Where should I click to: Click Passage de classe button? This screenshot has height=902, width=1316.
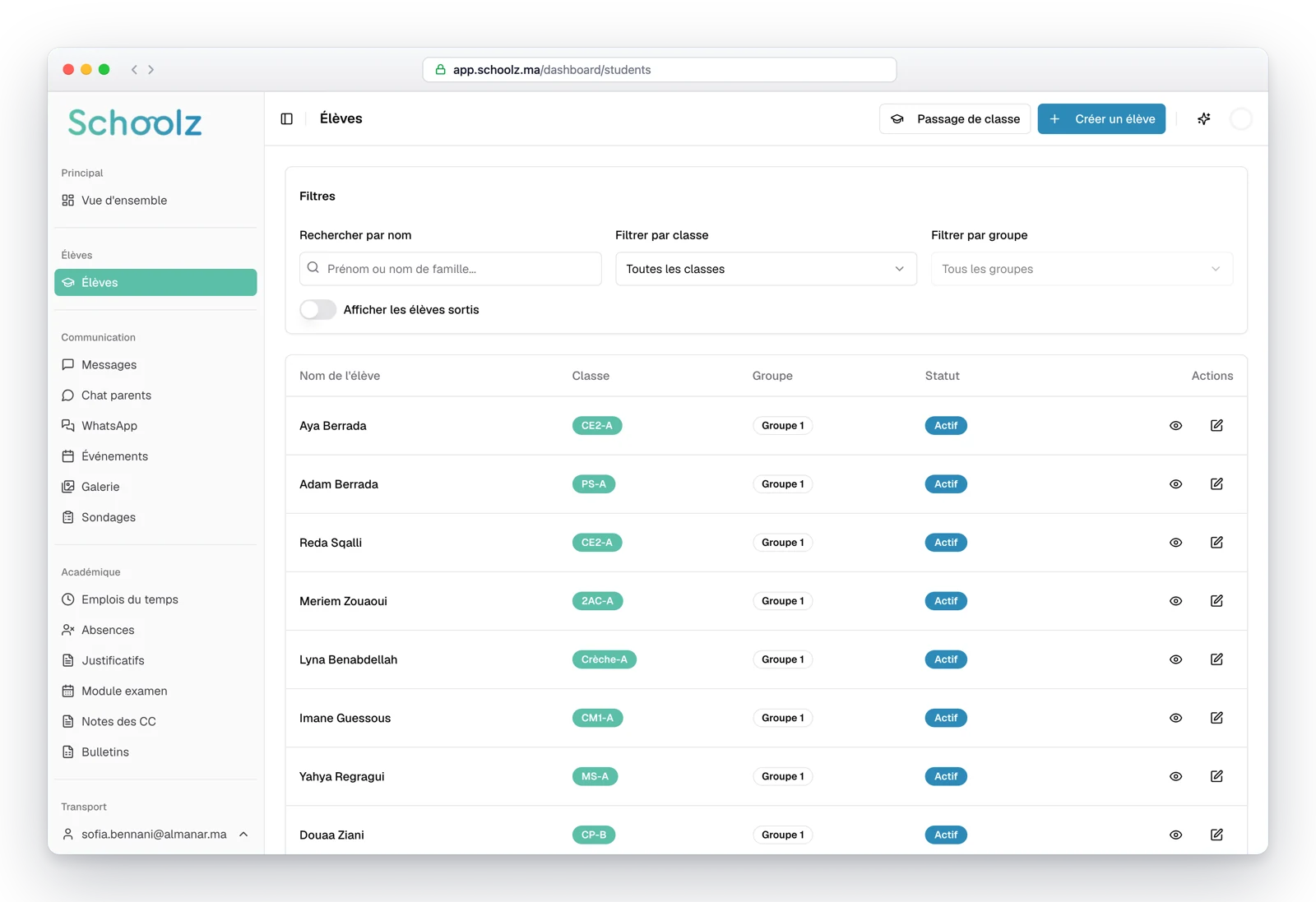pos(955,118)
